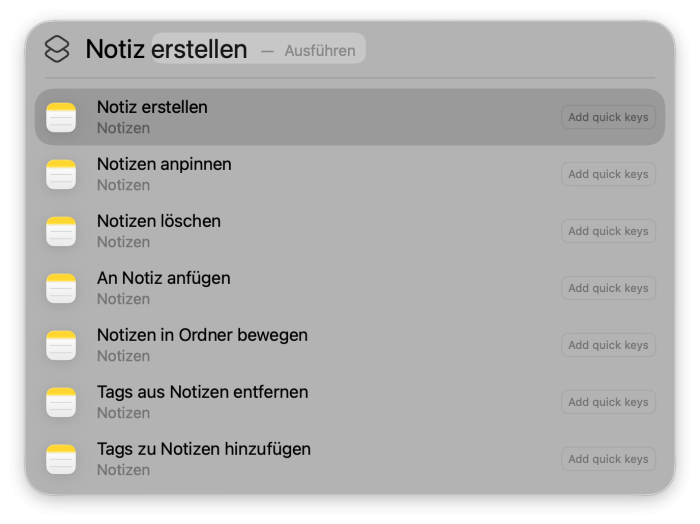Image resolution: width=700 pixels, height=524 pixels.
Task: Click the Notes icon for Notizen in Ordner bewegen
Action: point(61,345)
